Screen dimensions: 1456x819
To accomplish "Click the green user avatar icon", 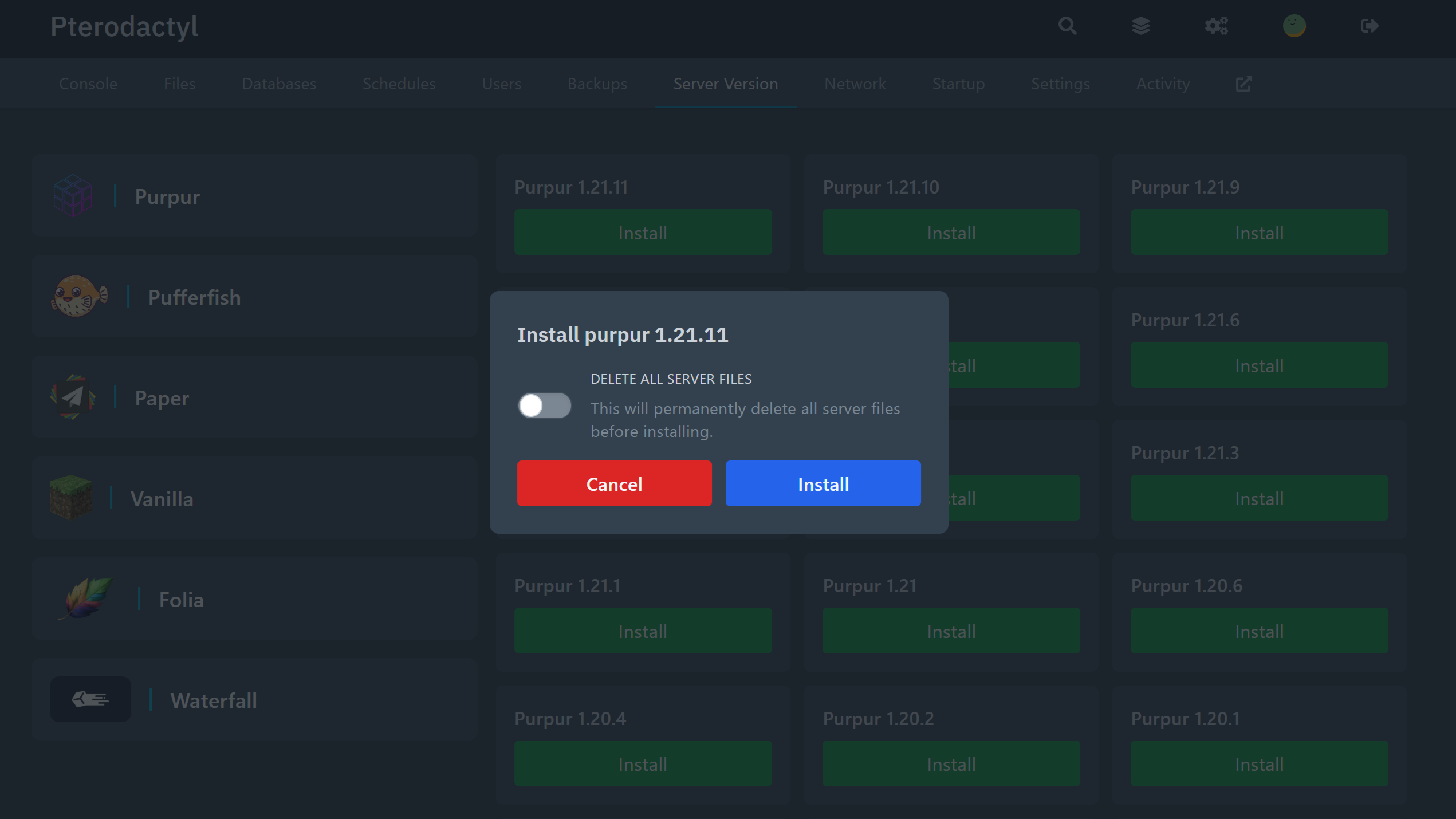I will coord(1294,26).
